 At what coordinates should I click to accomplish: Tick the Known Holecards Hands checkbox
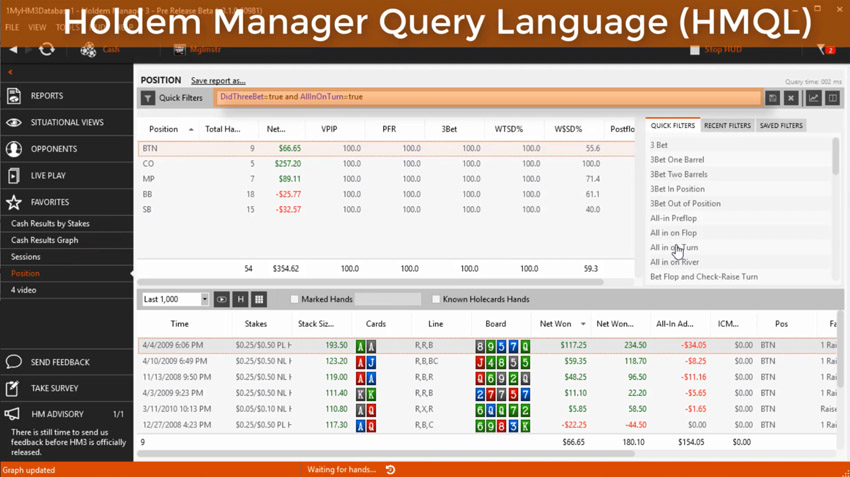click(x=436, y=299)
